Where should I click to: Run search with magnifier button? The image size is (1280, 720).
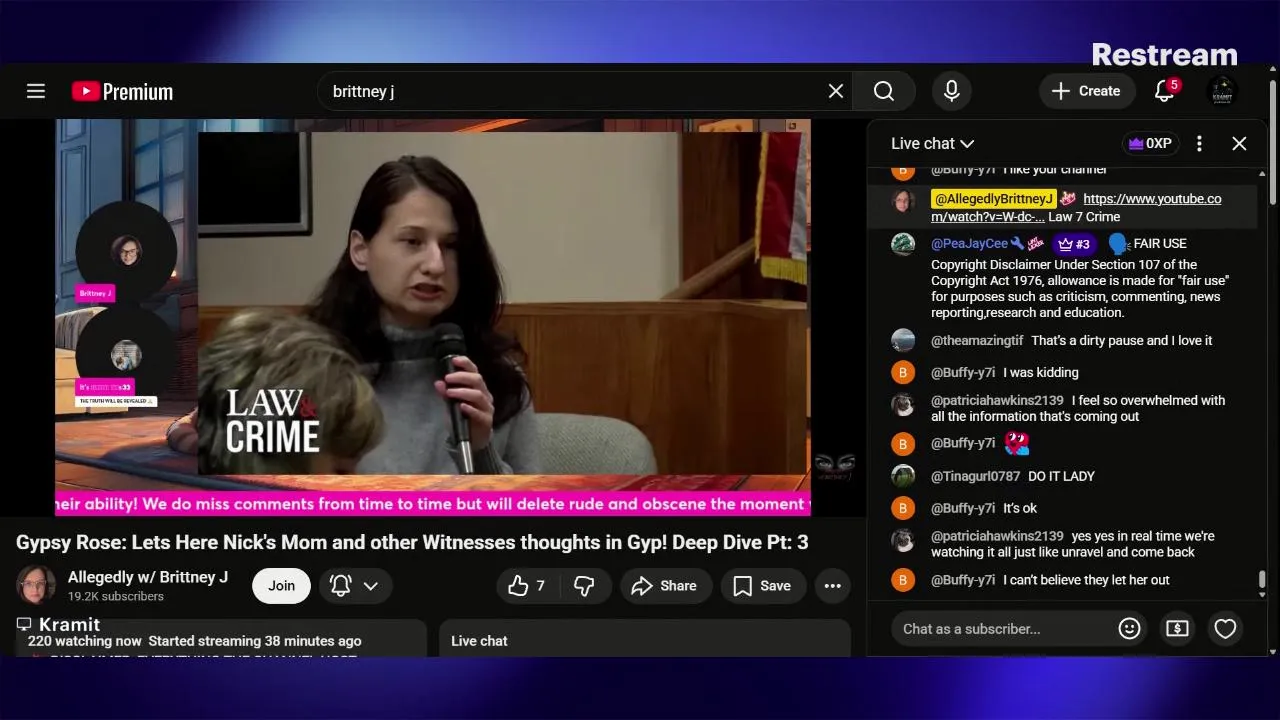[884, 91]
